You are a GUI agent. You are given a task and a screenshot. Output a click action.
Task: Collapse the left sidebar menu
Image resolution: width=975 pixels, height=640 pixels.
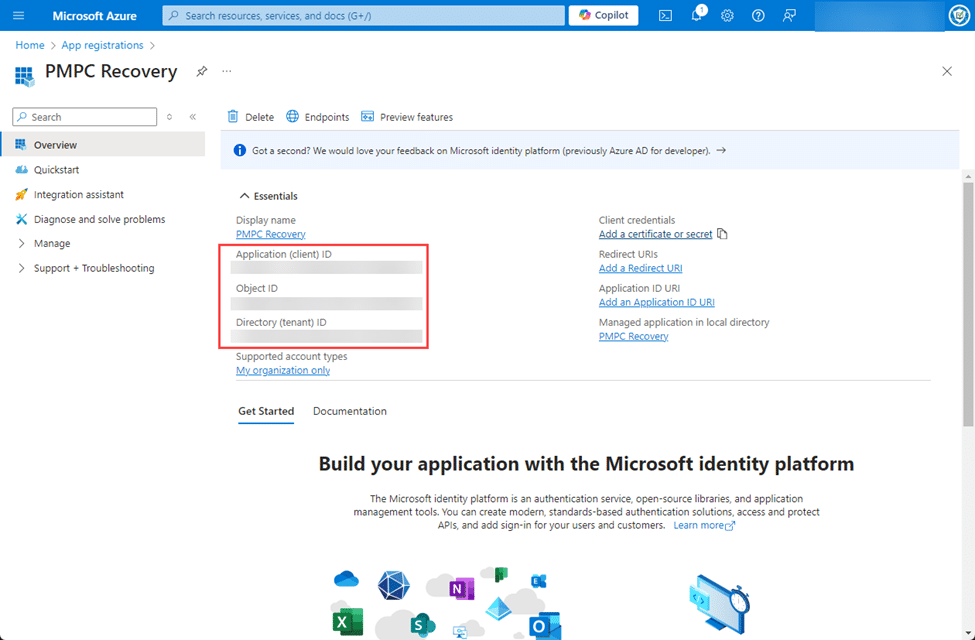192,117
